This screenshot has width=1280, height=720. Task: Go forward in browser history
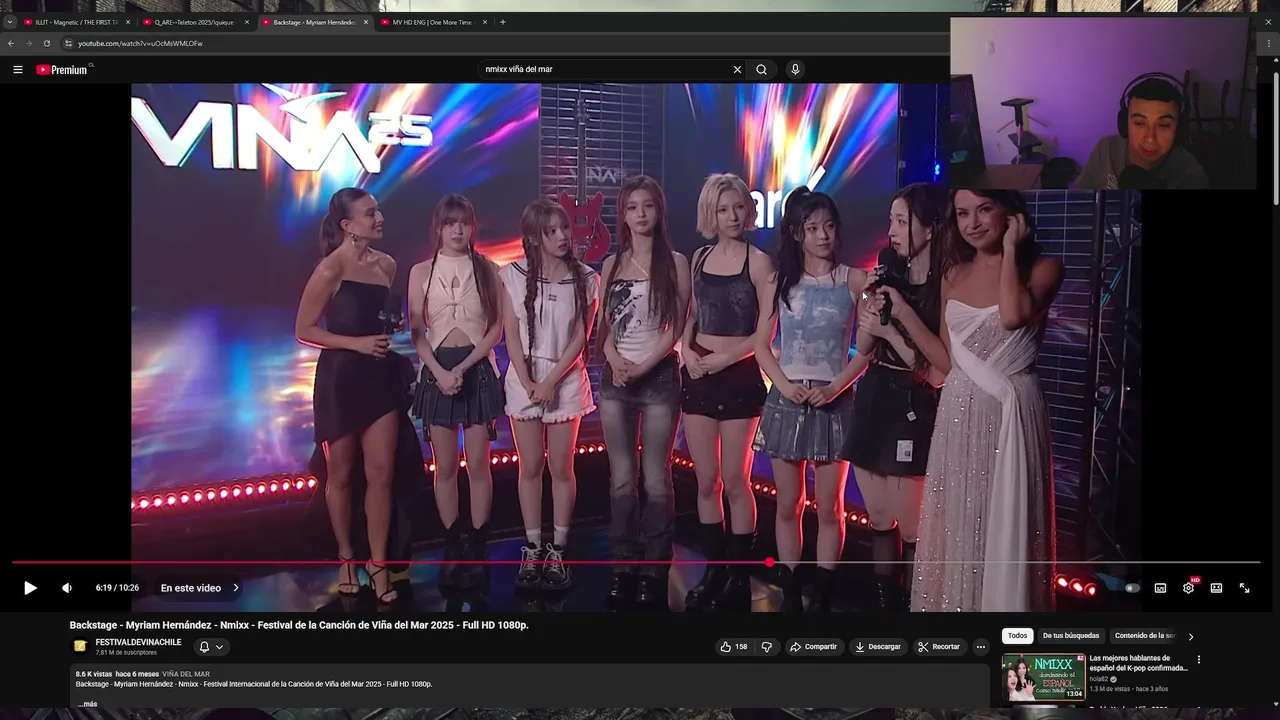point(29,43)
